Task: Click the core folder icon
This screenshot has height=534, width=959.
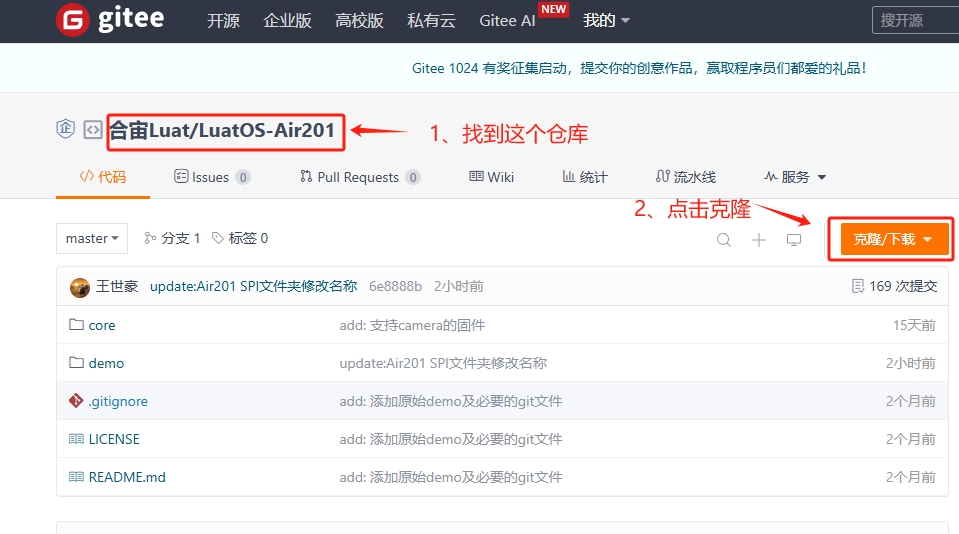Action: 76,325
